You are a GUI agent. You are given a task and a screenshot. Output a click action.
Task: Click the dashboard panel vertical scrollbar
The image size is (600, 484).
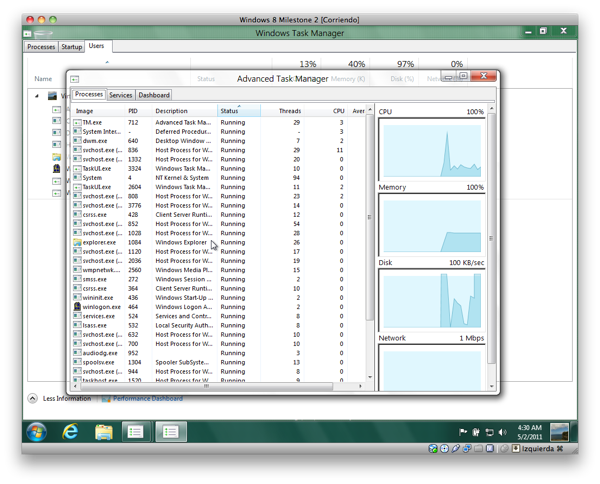492,238
